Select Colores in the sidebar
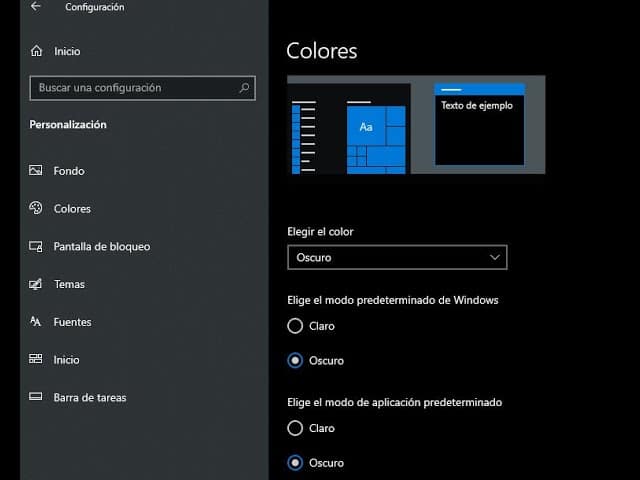 click(72, 209)
